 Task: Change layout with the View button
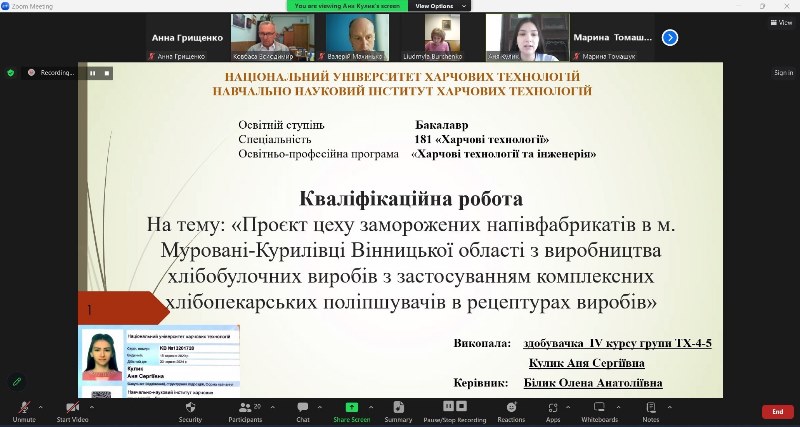coord(781,22)
